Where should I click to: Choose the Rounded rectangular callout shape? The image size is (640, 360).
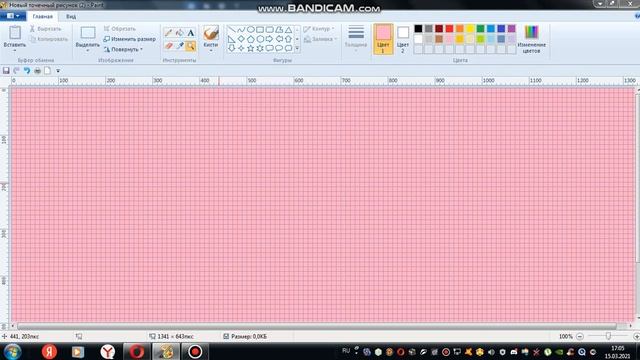tap(269, 48)
